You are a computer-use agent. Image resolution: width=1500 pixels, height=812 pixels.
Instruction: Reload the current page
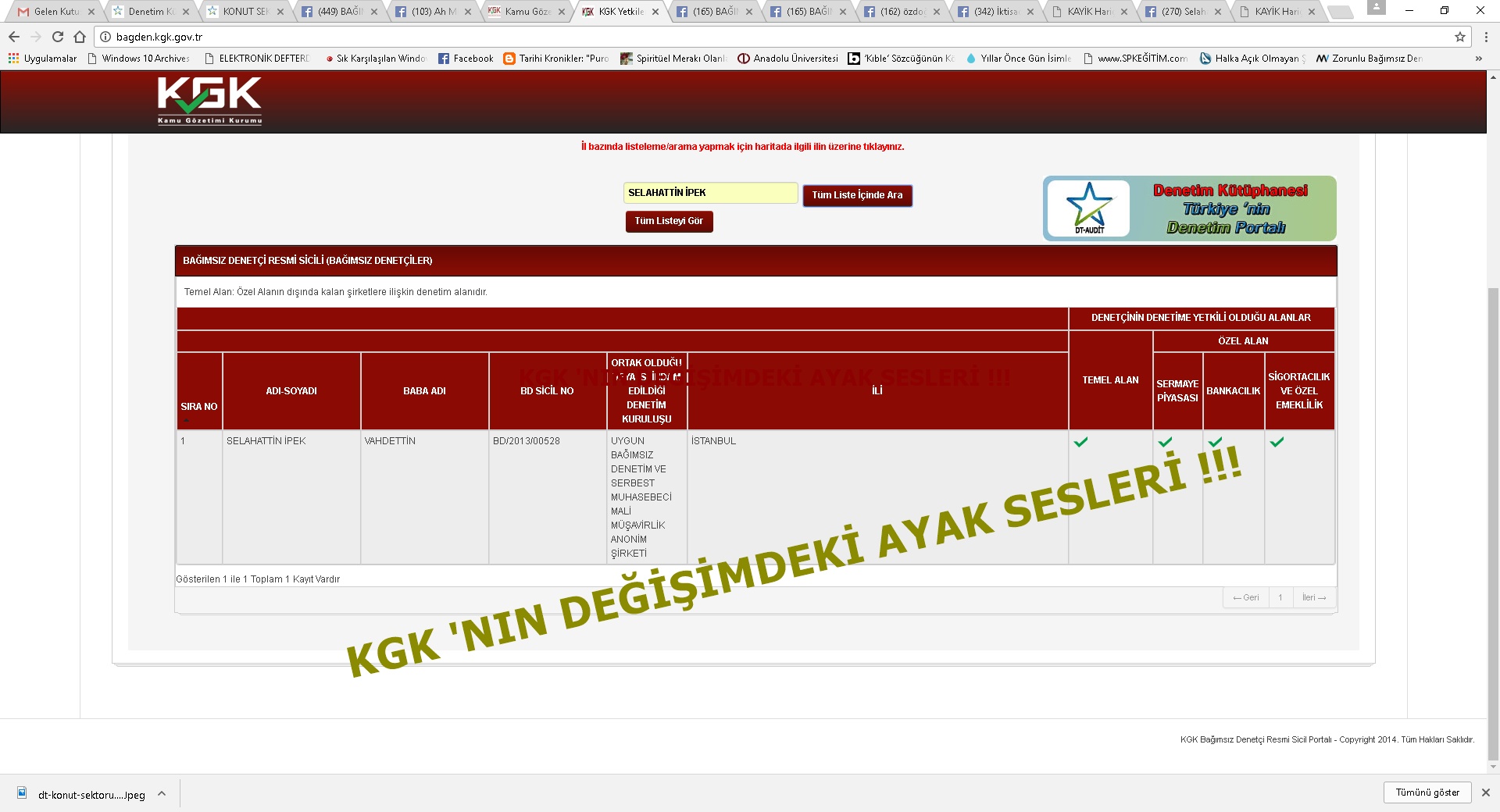(x=57, y=36)
